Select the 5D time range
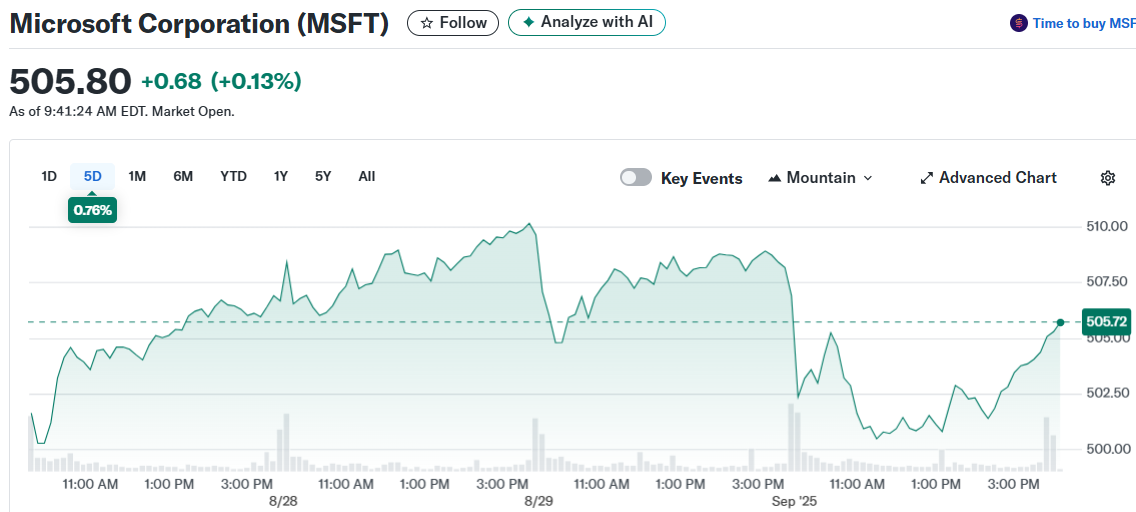1136x512 pixels. pyautogui.click(x=93, y=176)
